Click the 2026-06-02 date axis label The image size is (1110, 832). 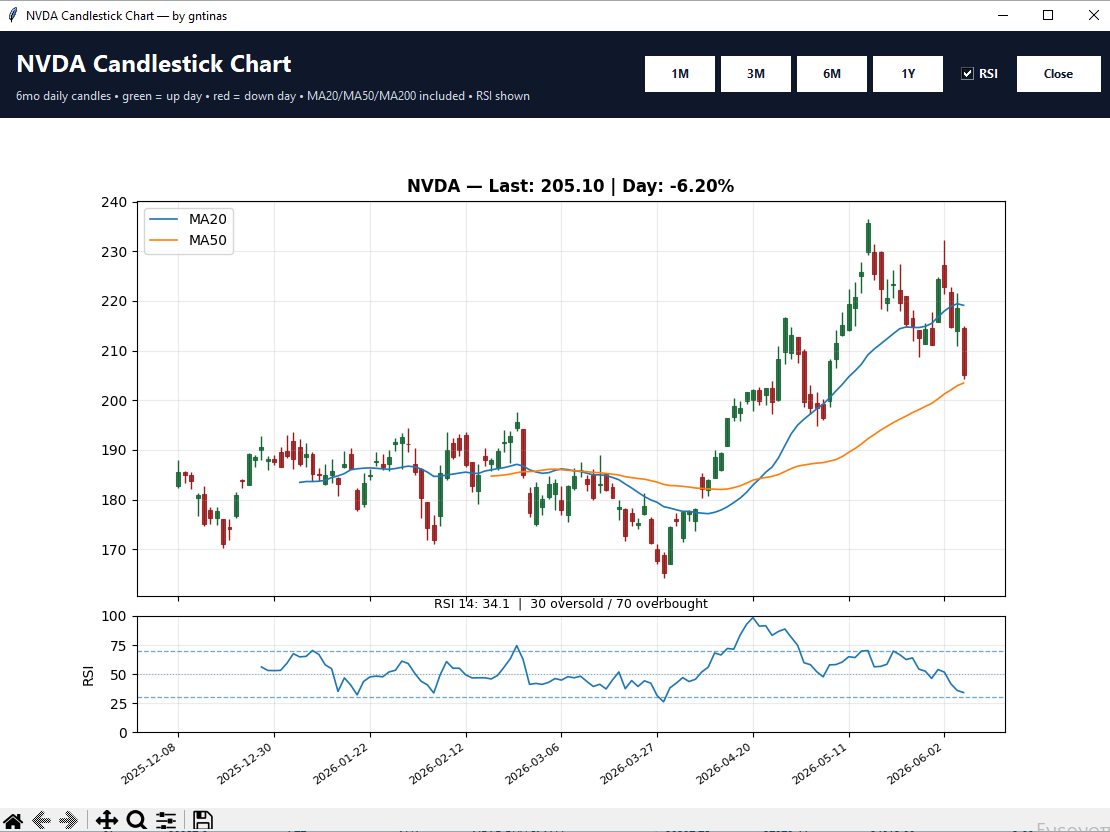click(x=915, y=765)
